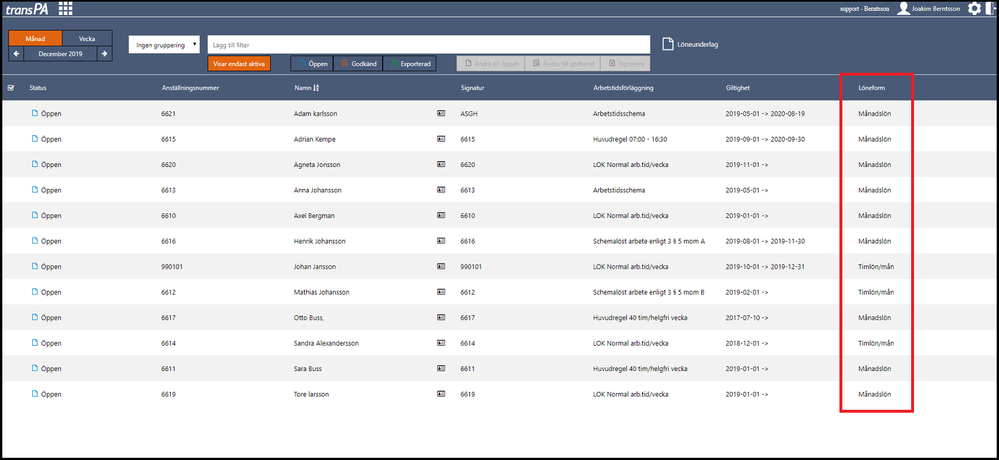Sort by Anställningsnummer column header
The image size is (999, 460).
coord(190,88)
